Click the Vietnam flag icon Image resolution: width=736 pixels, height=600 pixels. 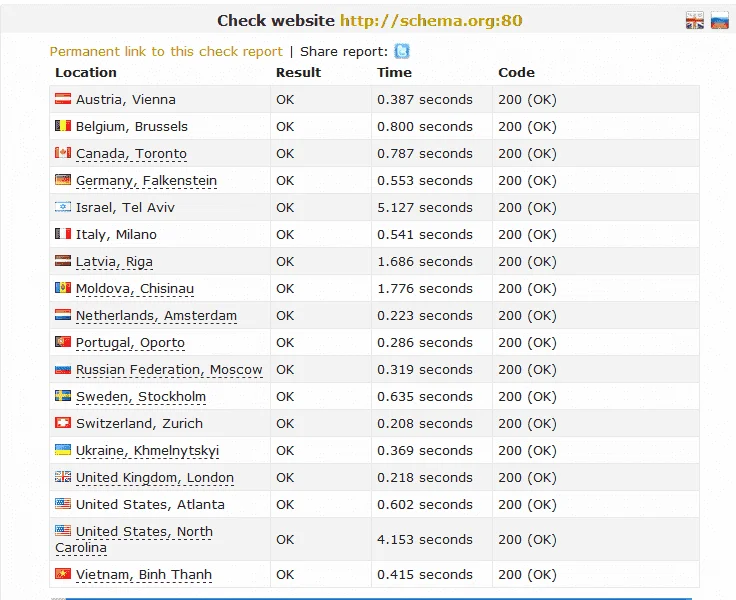coord(63,574)
